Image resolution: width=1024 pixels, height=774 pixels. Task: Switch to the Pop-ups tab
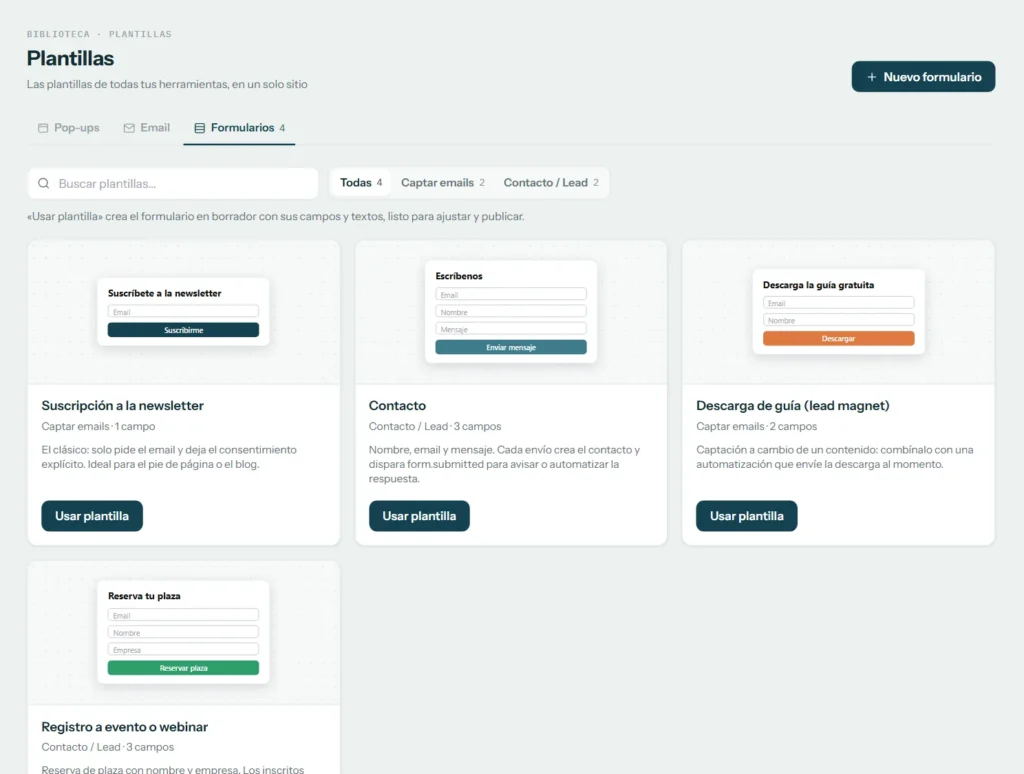tap(69, 128)
